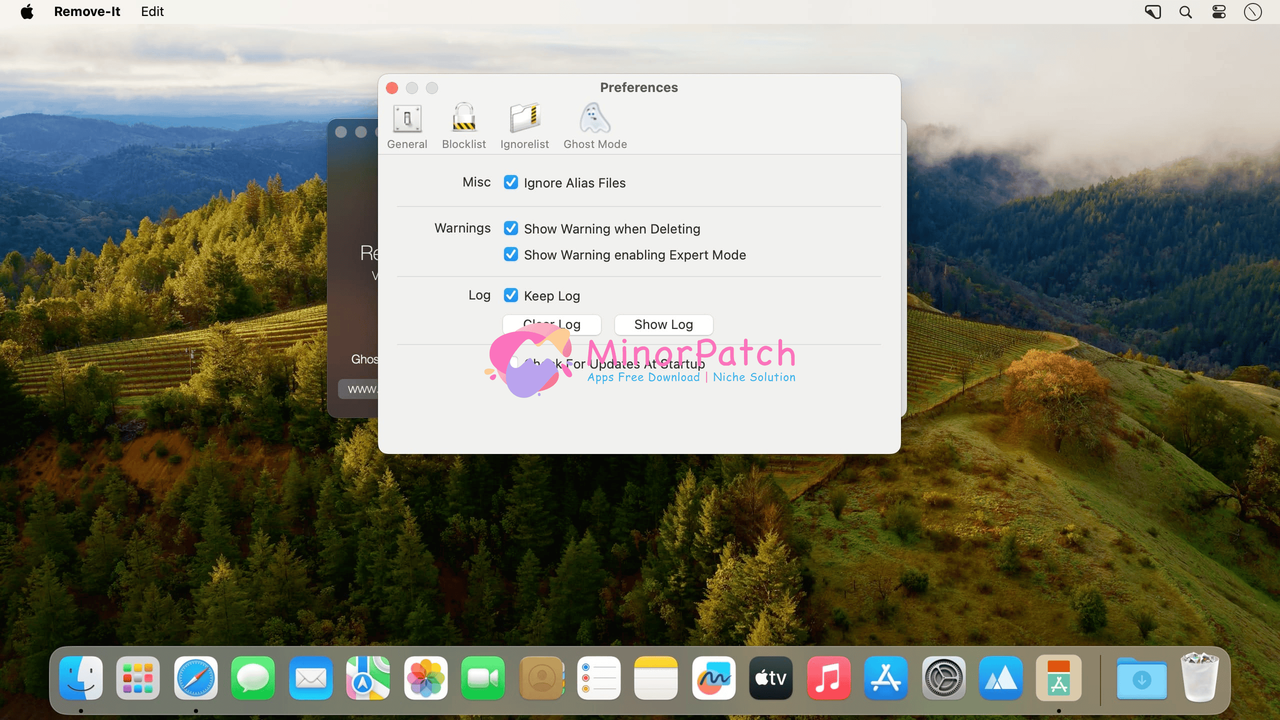This screenshot has width=1280, height=720.
Task: Open Maps from the Dock
Action: click(x=368, y=678)
